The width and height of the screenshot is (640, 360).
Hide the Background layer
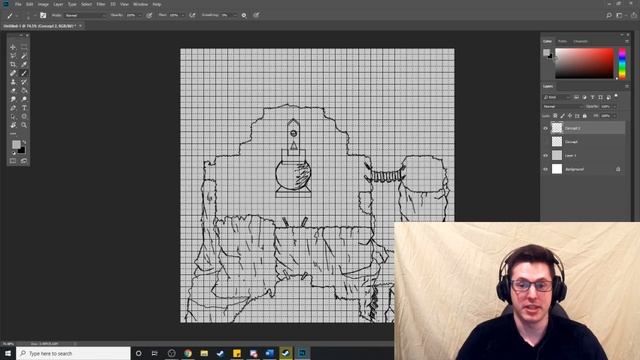(x=546, y=169)
